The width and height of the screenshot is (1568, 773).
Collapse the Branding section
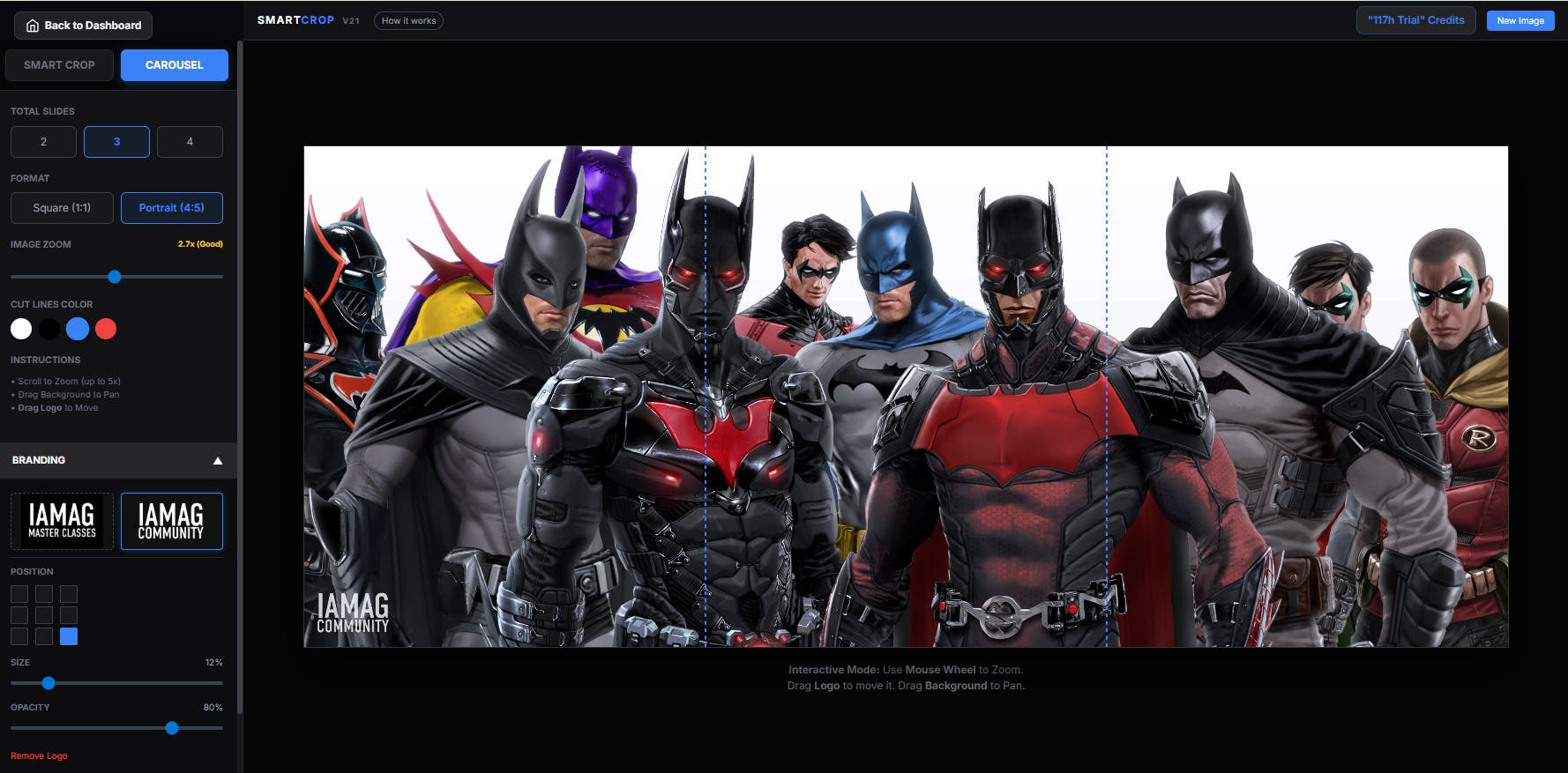coord(217,460)
